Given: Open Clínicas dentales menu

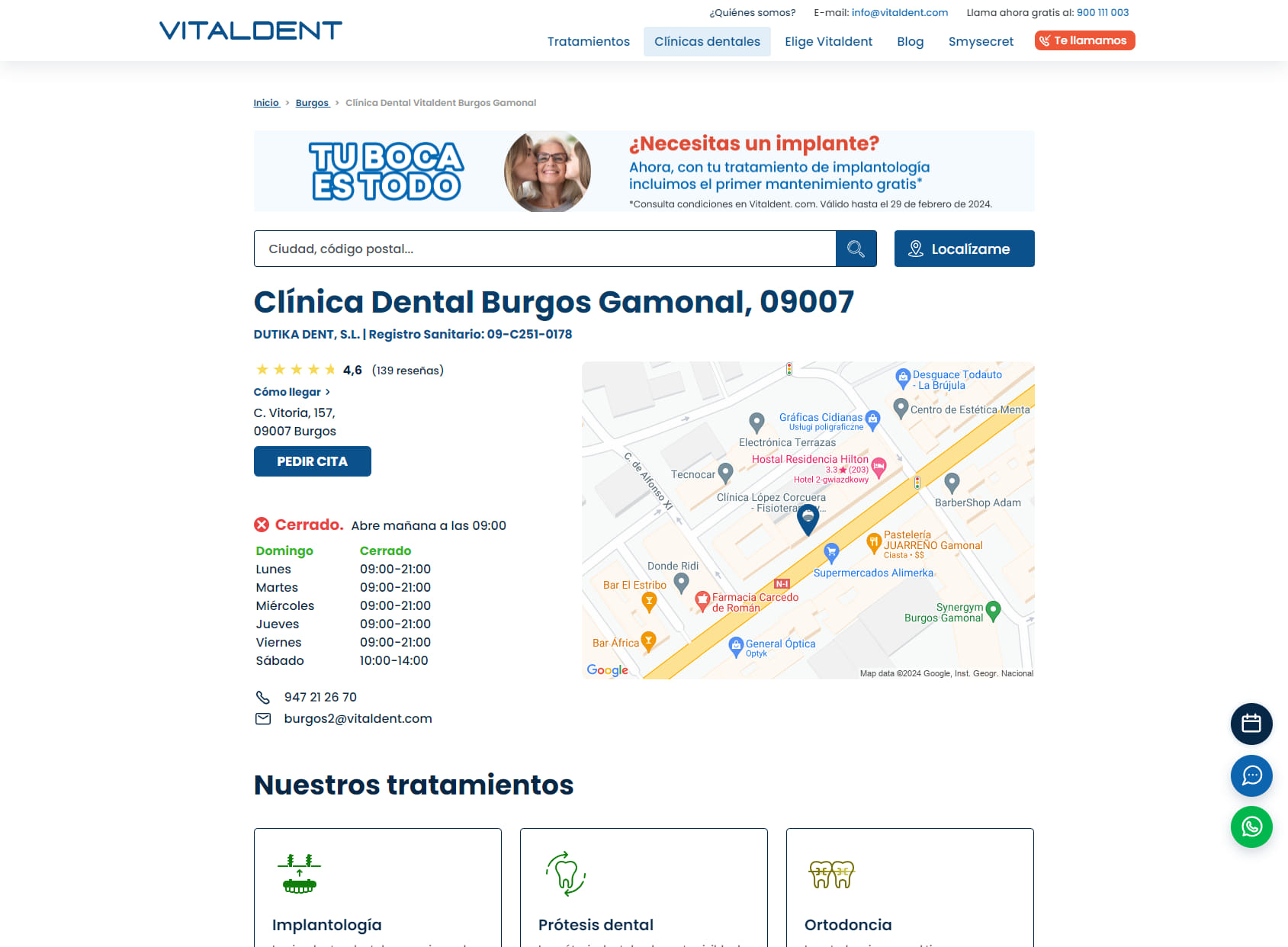Looking at the screenshot, I should coord(707,41).
